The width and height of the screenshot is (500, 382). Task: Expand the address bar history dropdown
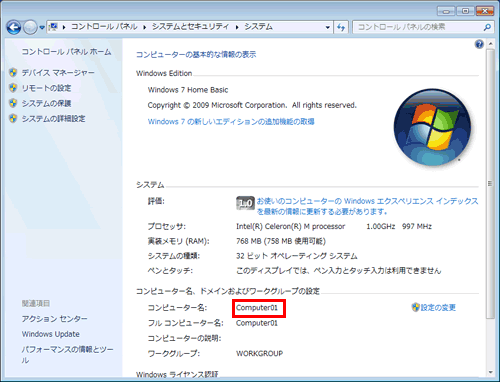[328, 27]
